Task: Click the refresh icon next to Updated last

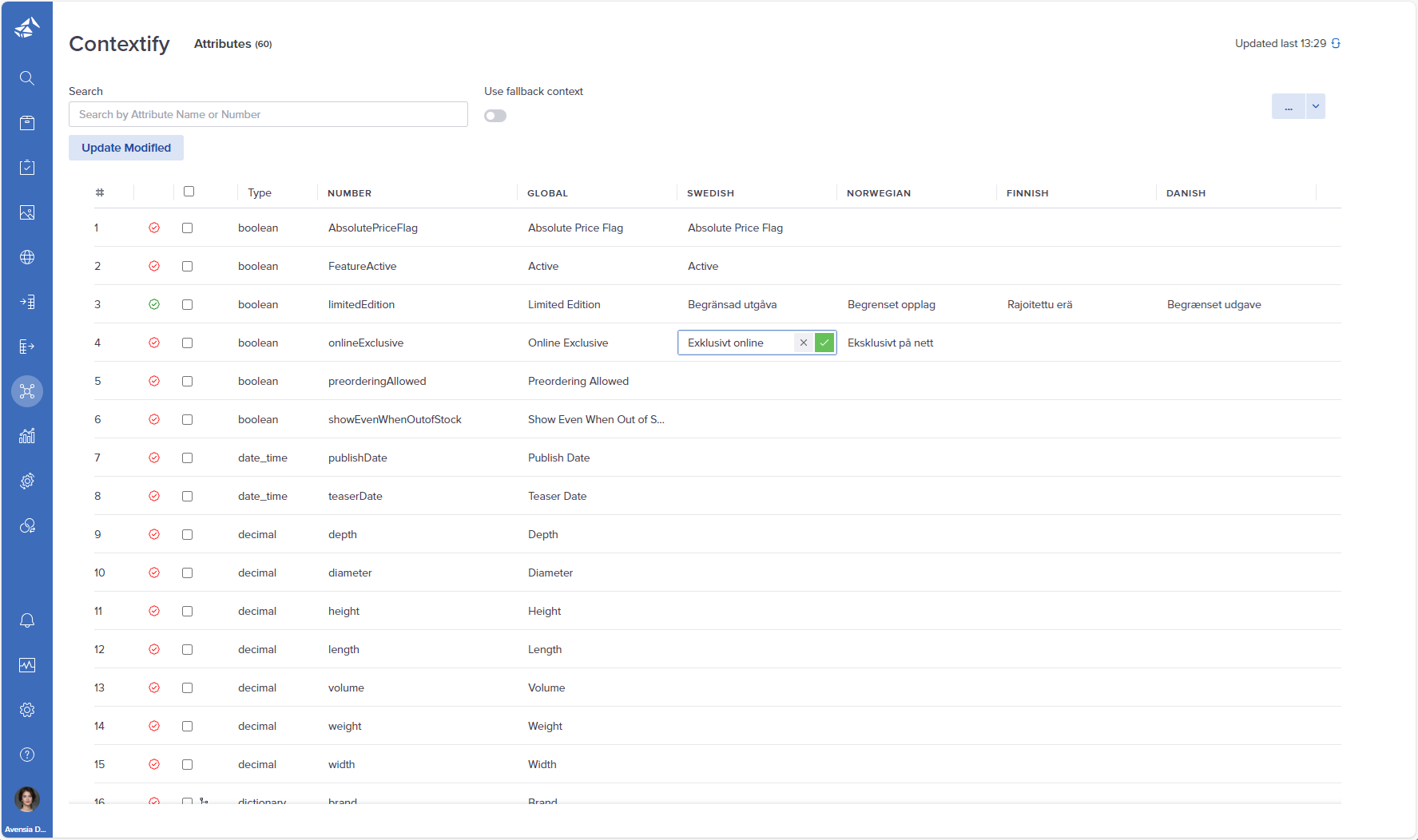Action: coord(1336,44)
